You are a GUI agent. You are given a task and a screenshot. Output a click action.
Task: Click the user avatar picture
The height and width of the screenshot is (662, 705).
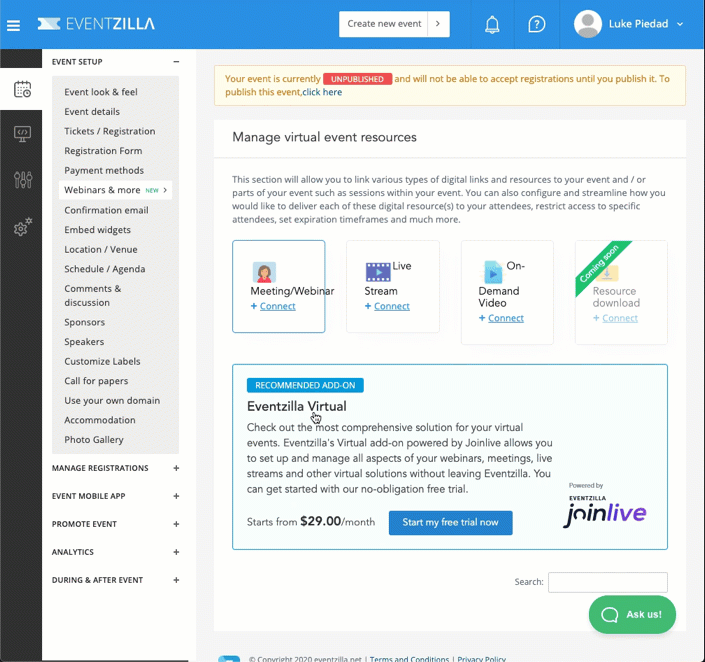click(x=588, y=24)
